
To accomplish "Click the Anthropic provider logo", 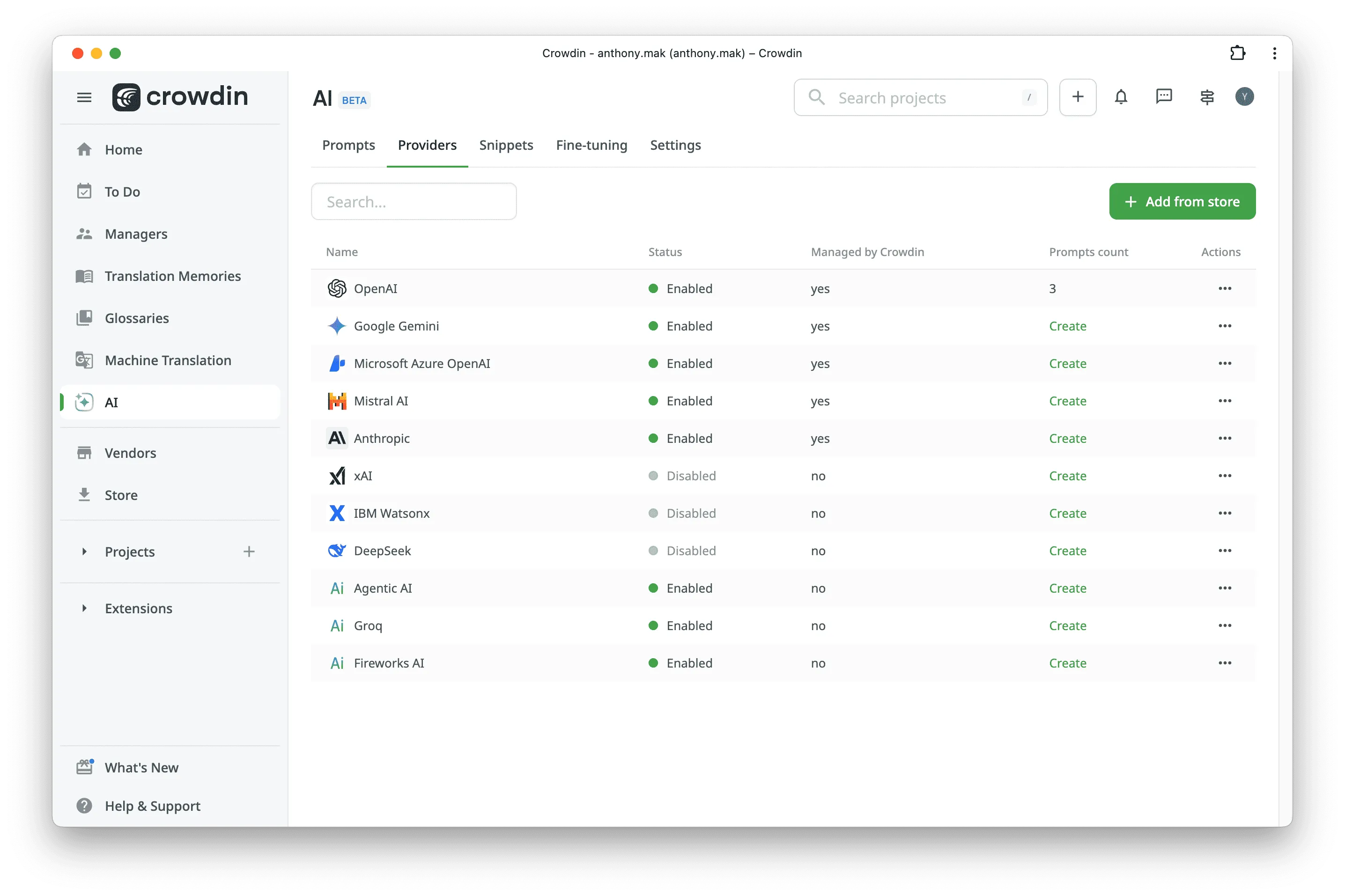I will (x=337, y=438).
